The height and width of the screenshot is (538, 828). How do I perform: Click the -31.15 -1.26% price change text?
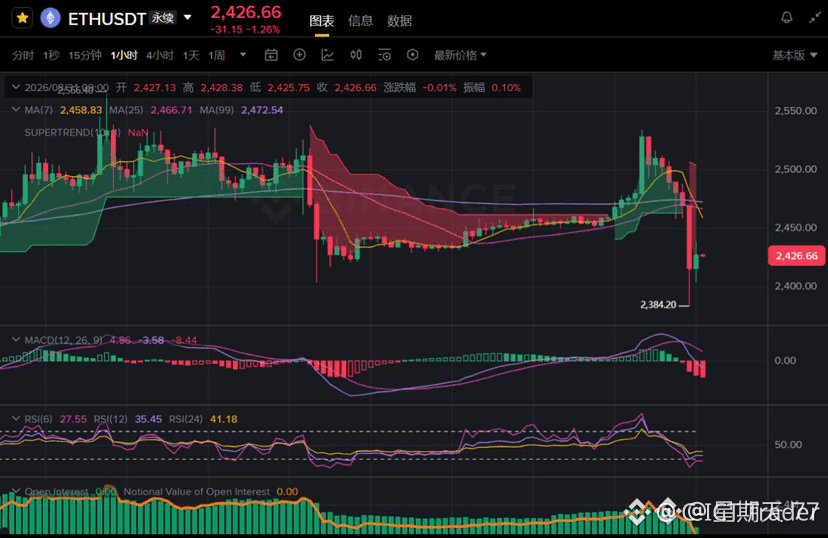point(246,30)
